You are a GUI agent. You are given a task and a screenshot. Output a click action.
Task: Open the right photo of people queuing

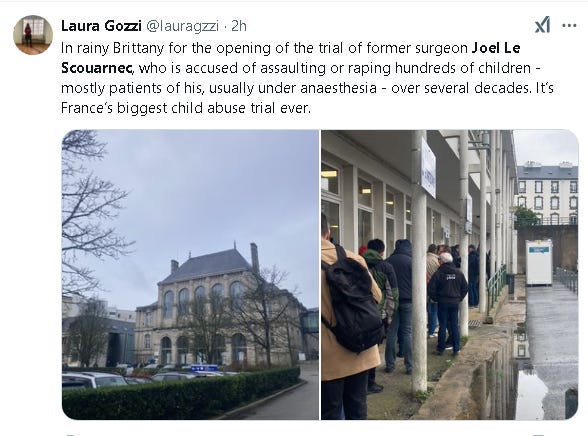coord(450,274)
